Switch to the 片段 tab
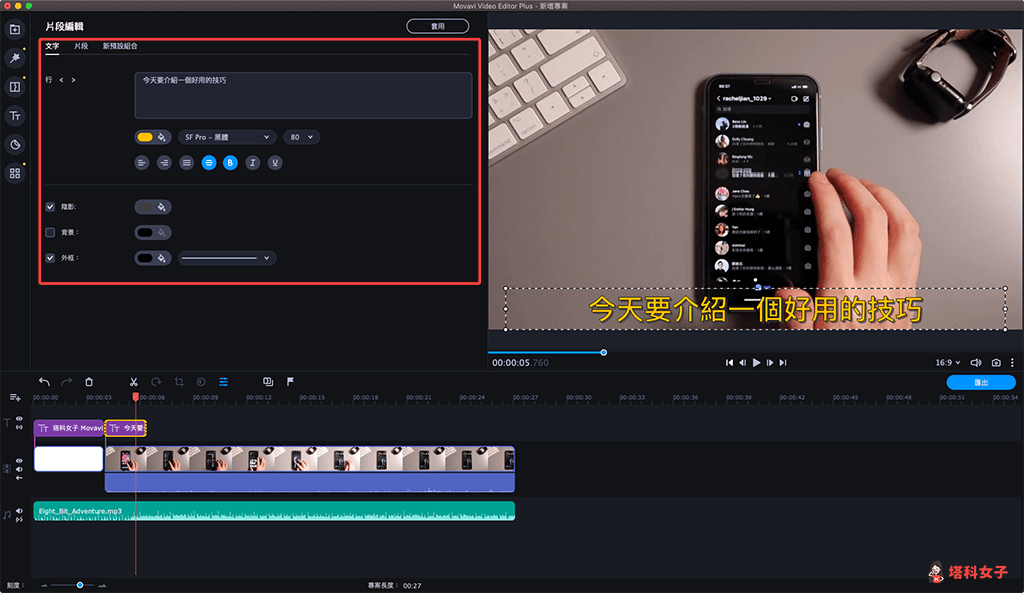 pyautogui.click(x=81, y=46)
